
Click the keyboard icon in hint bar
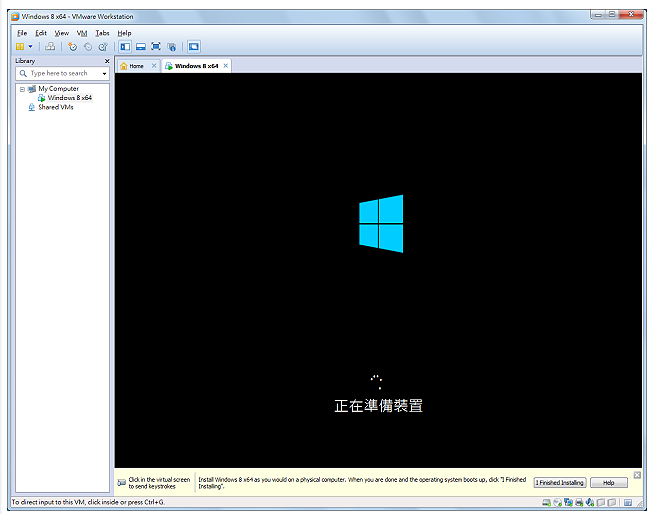pos(121,482)
